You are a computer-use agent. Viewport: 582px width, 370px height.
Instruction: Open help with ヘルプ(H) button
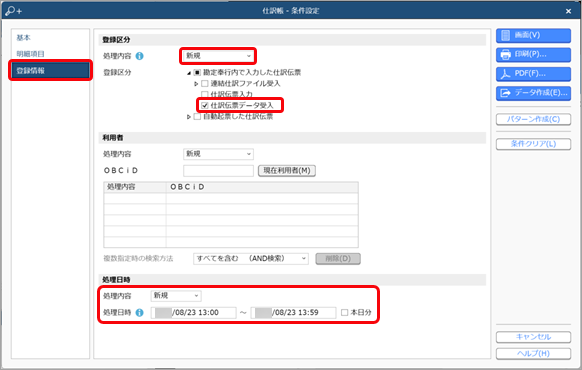click(x=533, y=354)
